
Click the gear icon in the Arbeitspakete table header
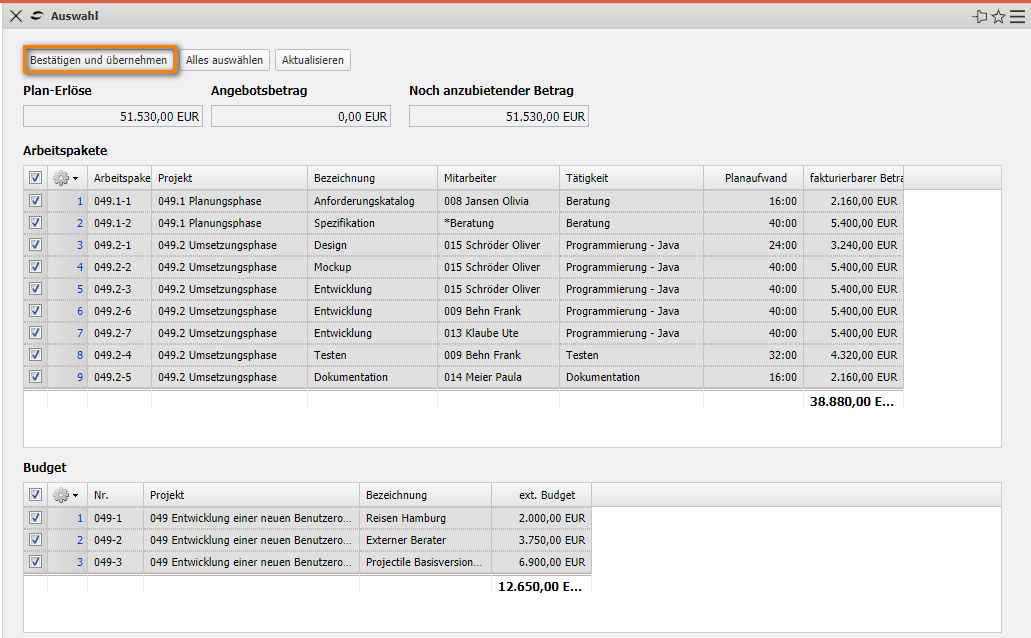(x=61, y=178)
